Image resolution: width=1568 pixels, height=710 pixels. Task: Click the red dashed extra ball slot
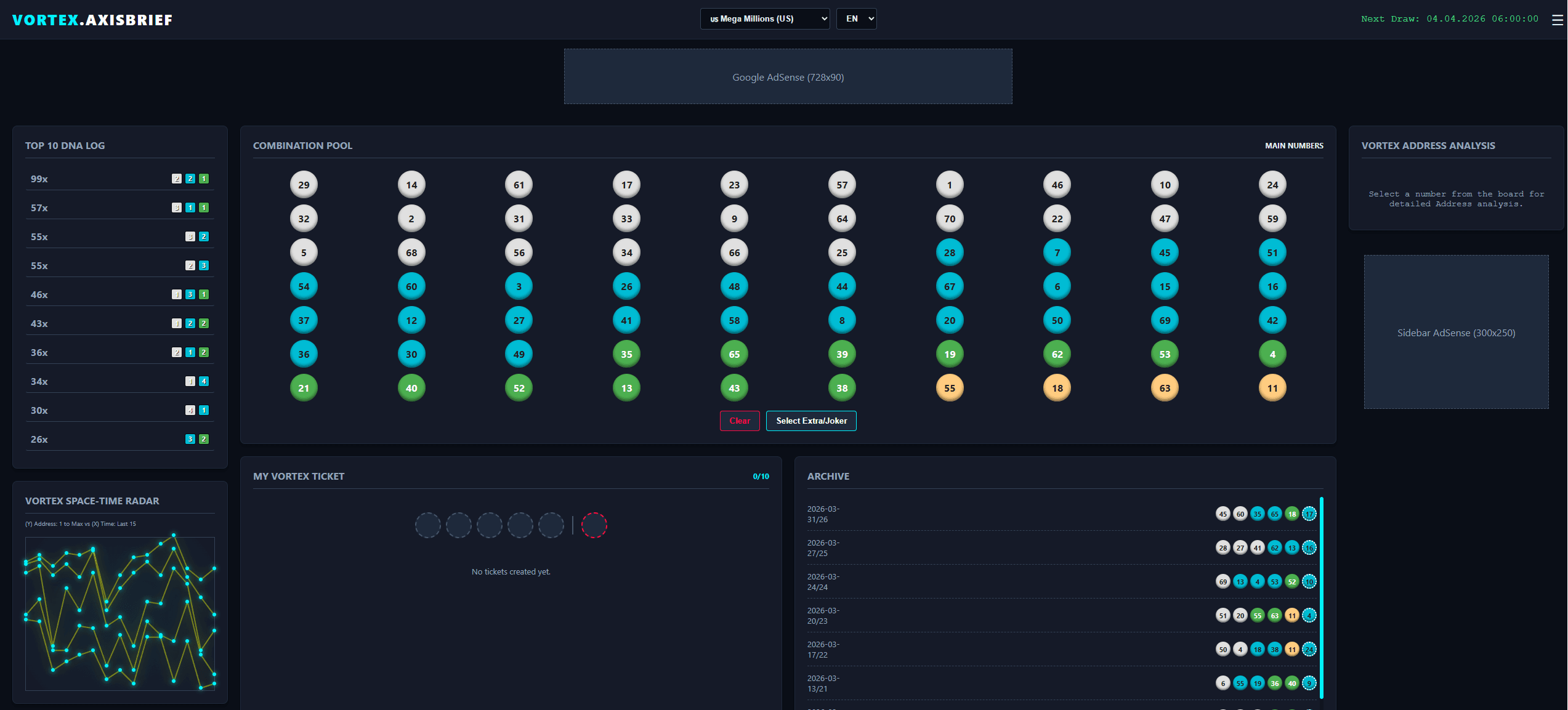594,525
